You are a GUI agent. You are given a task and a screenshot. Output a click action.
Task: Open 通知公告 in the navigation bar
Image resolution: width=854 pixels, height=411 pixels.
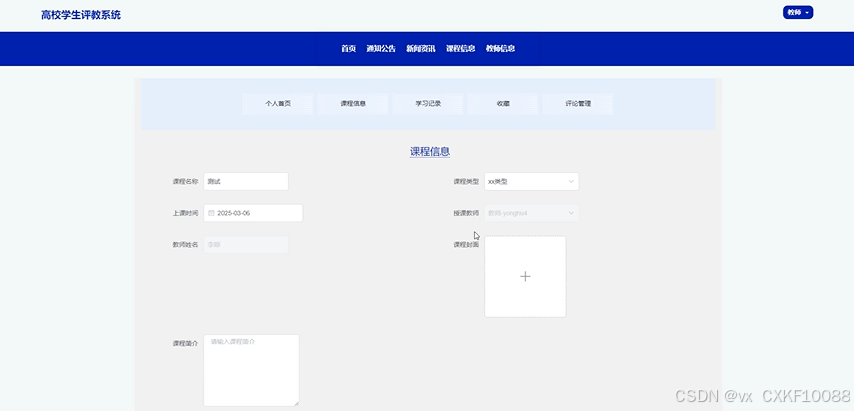(381, 49)
